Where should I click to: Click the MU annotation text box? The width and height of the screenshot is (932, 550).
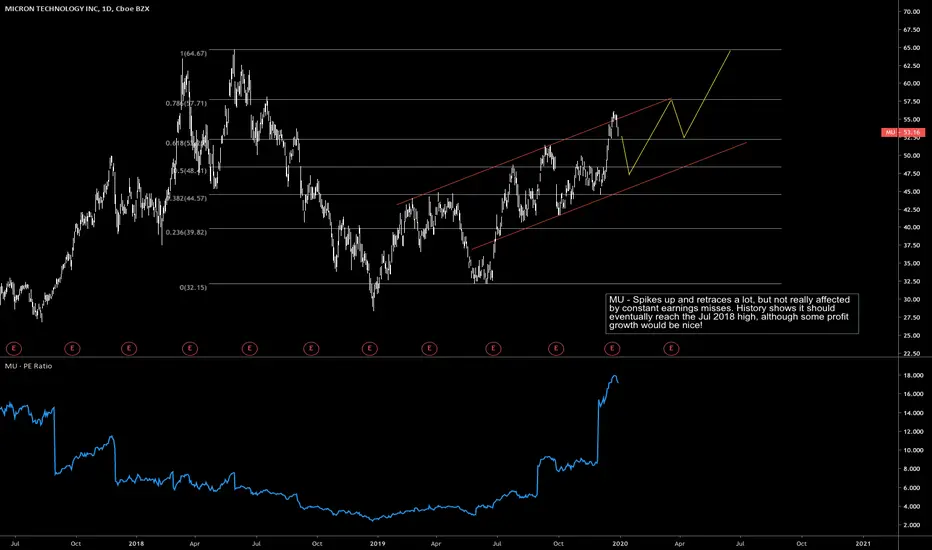pos(732,313)
